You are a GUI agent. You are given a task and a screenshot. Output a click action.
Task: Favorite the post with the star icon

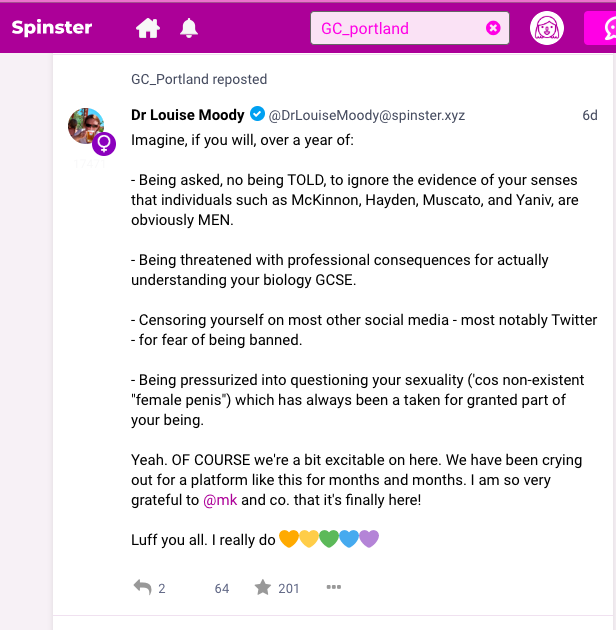click(x=263, y=587)
